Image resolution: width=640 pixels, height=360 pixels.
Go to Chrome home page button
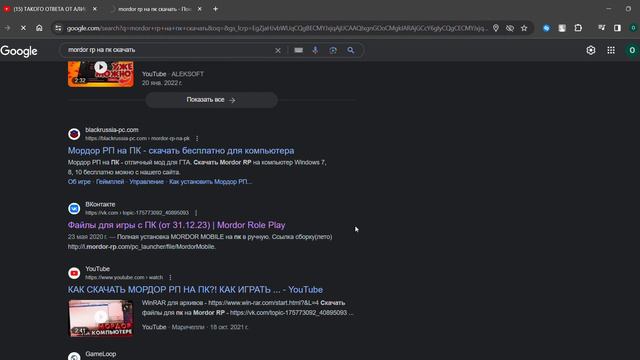[x=39, y=28]
